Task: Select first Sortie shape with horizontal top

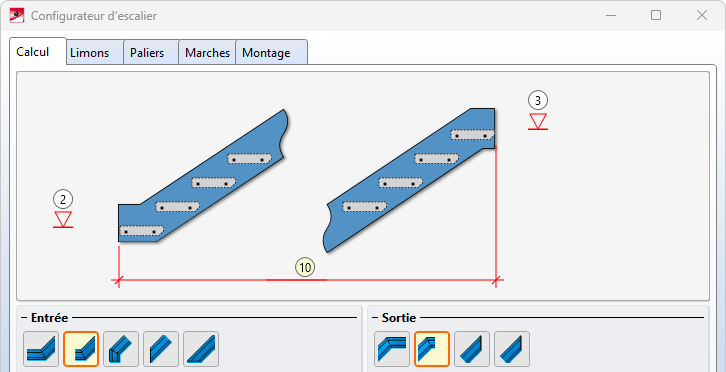Action: (392, 349)
